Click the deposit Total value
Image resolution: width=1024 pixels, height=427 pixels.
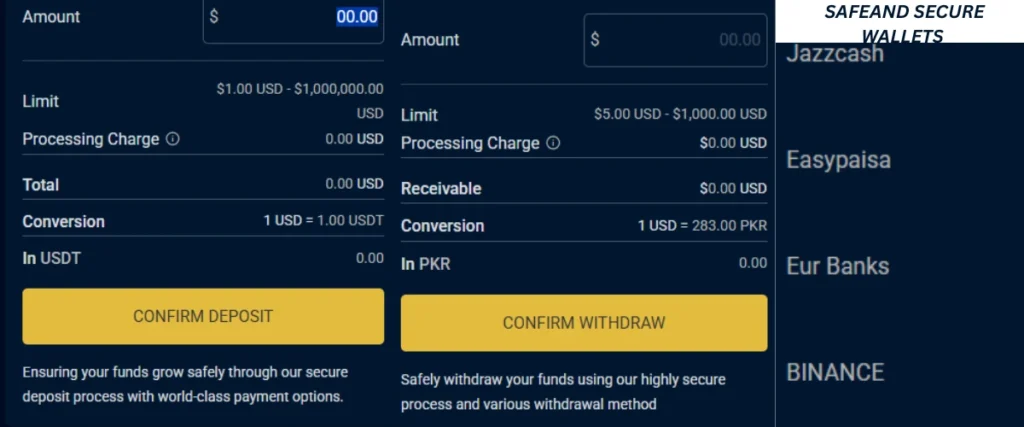pos(354,184)
